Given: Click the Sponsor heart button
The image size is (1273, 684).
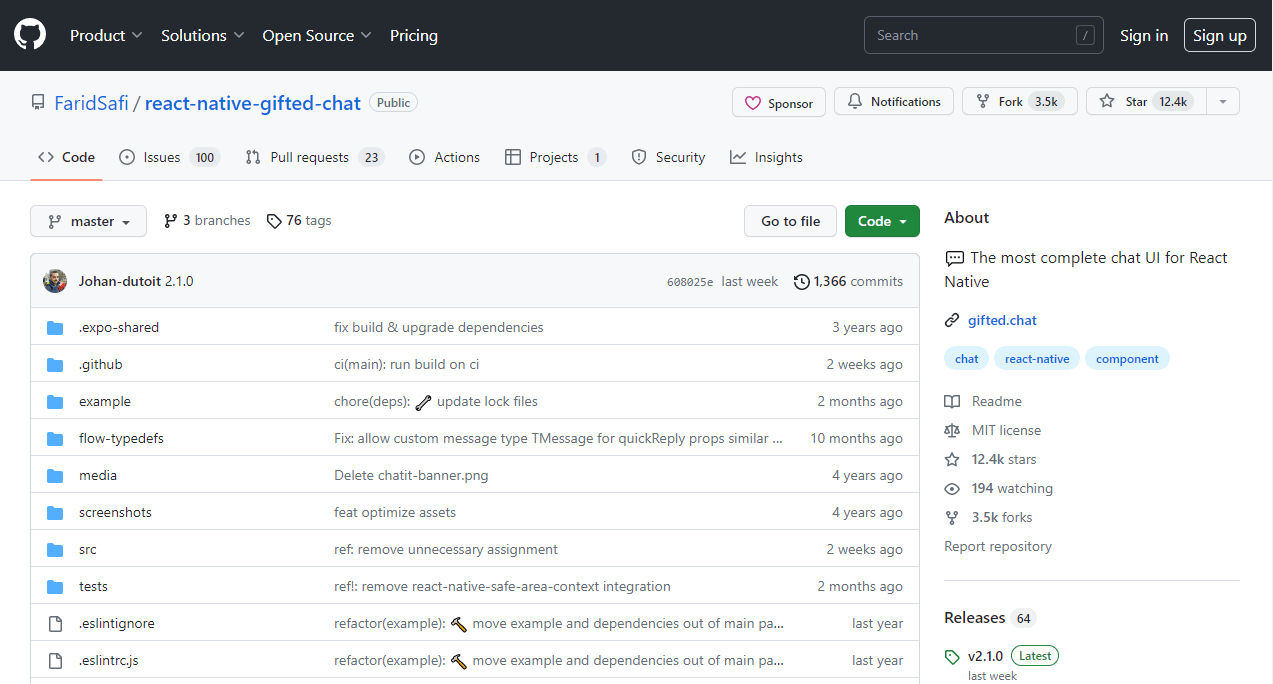Looking at the screenshot, I should tap(779, 102).
